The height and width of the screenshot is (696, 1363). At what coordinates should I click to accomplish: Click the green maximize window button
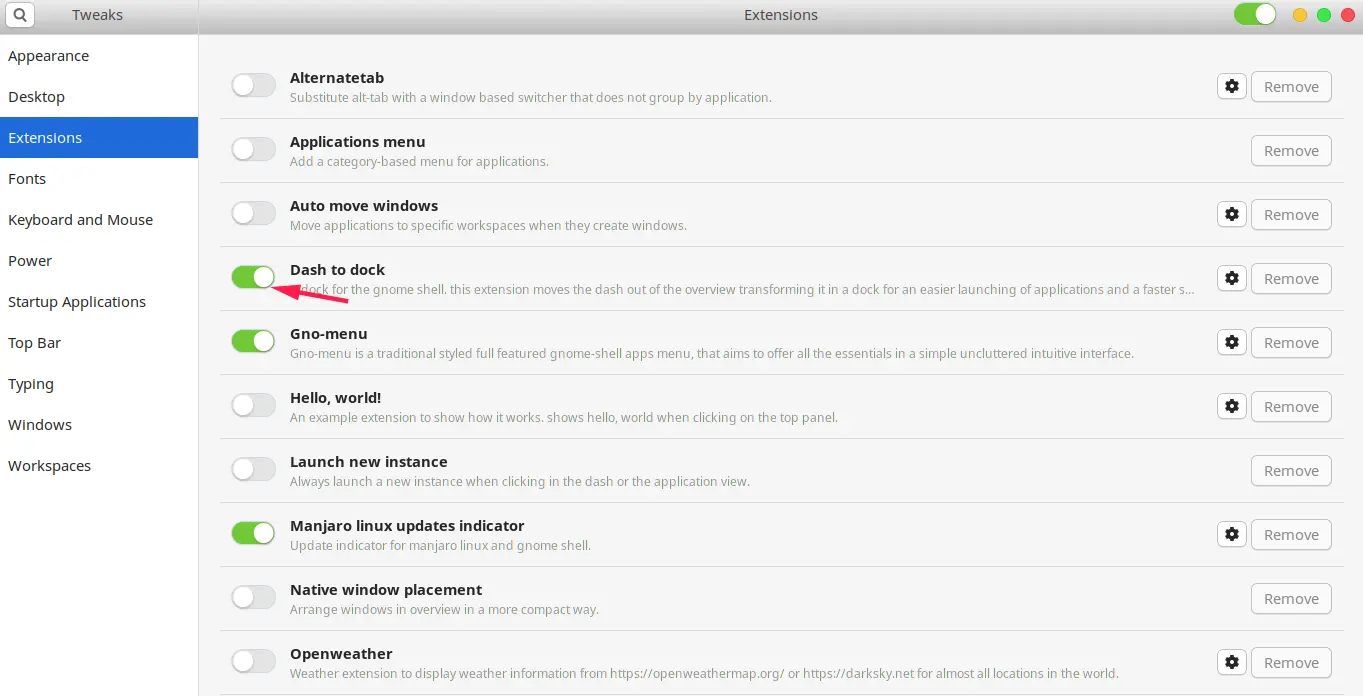click(1324, 15)
